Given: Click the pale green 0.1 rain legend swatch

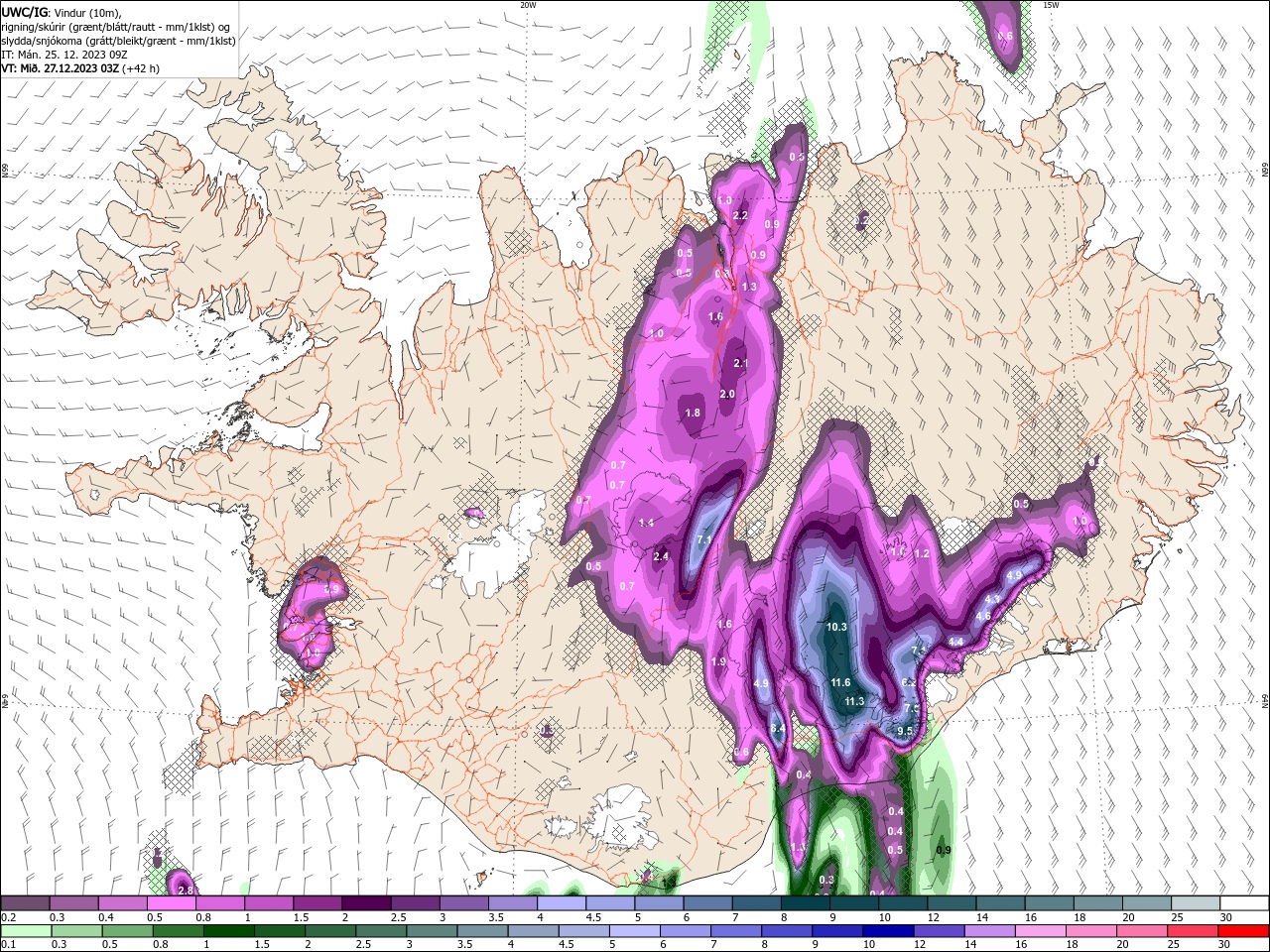Looking at the screenshot, I should pyautogui.click(x=26, y=931).
